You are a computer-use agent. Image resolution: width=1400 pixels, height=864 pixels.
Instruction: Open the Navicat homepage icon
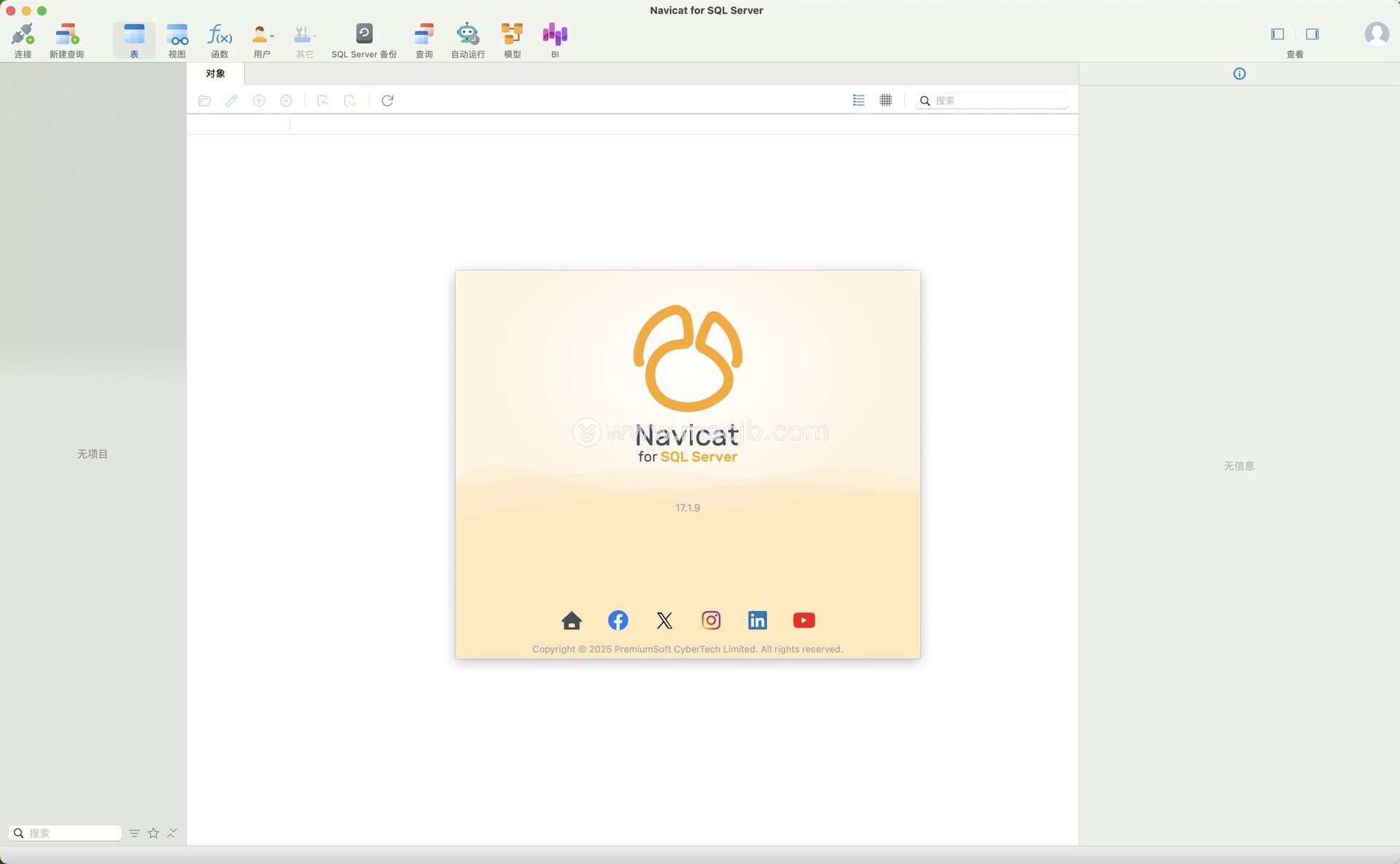[572, 620]
